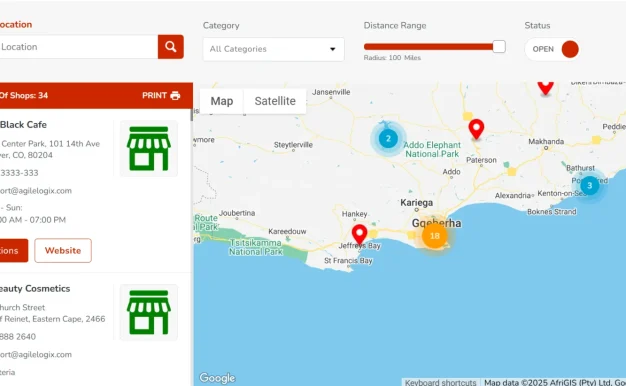The image size is (626, 386).
Task: Click the Distance Range slider handle
Action: 499,47
